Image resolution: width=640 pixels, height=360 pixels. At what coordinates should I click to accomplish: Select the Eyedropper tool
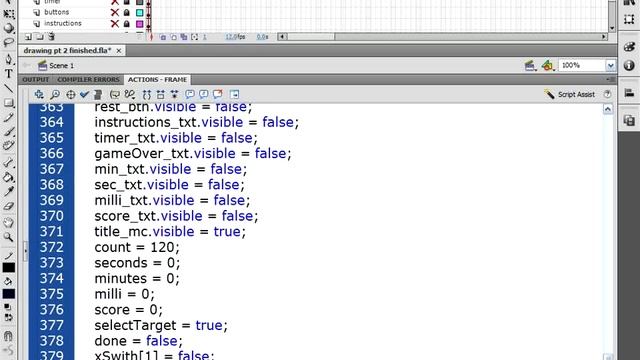8,191
